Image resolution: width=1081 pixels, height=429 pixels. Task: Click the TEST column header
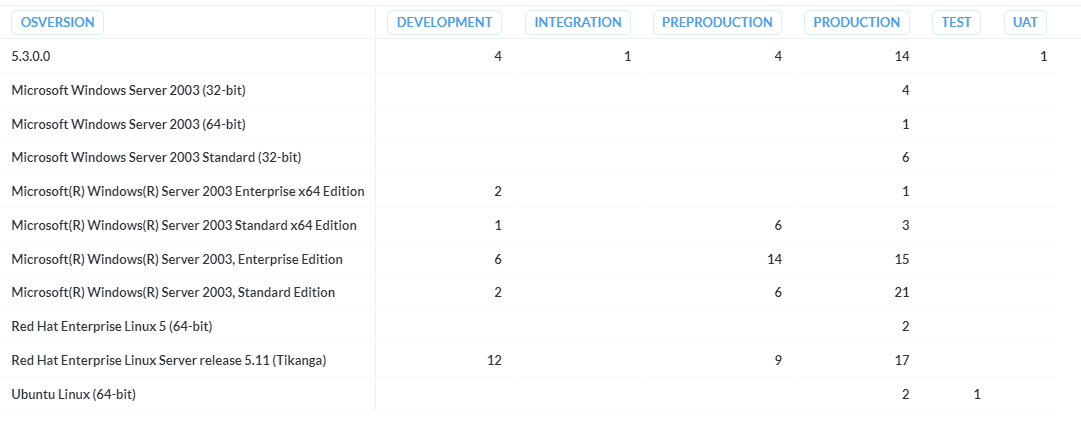point(956,22)
